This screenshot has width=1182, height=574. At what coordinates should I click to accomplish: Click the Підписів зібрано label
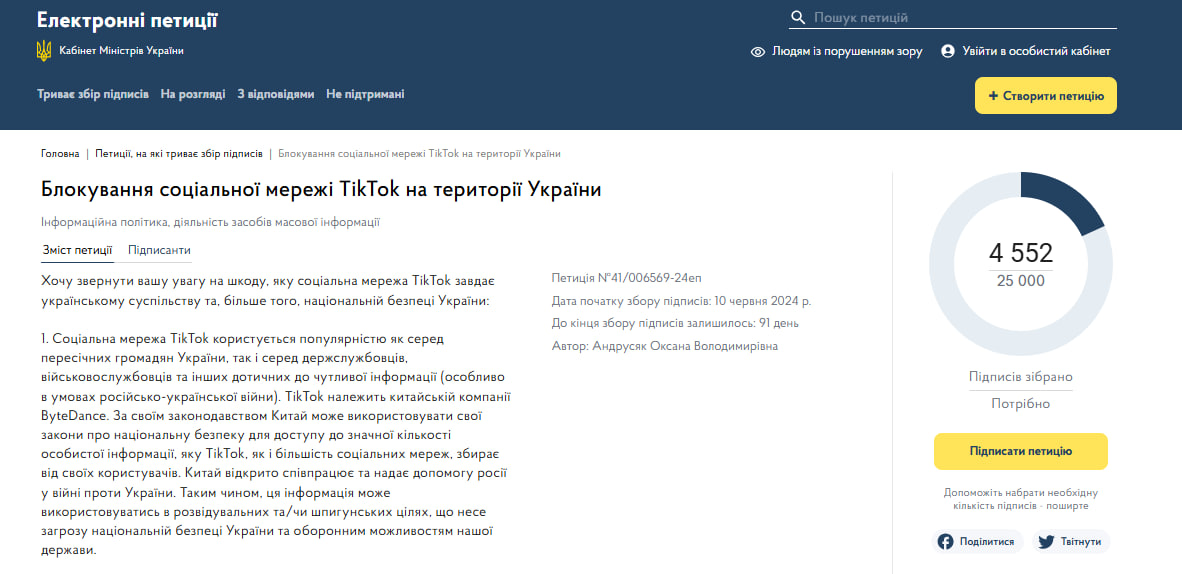[1021, 377]
